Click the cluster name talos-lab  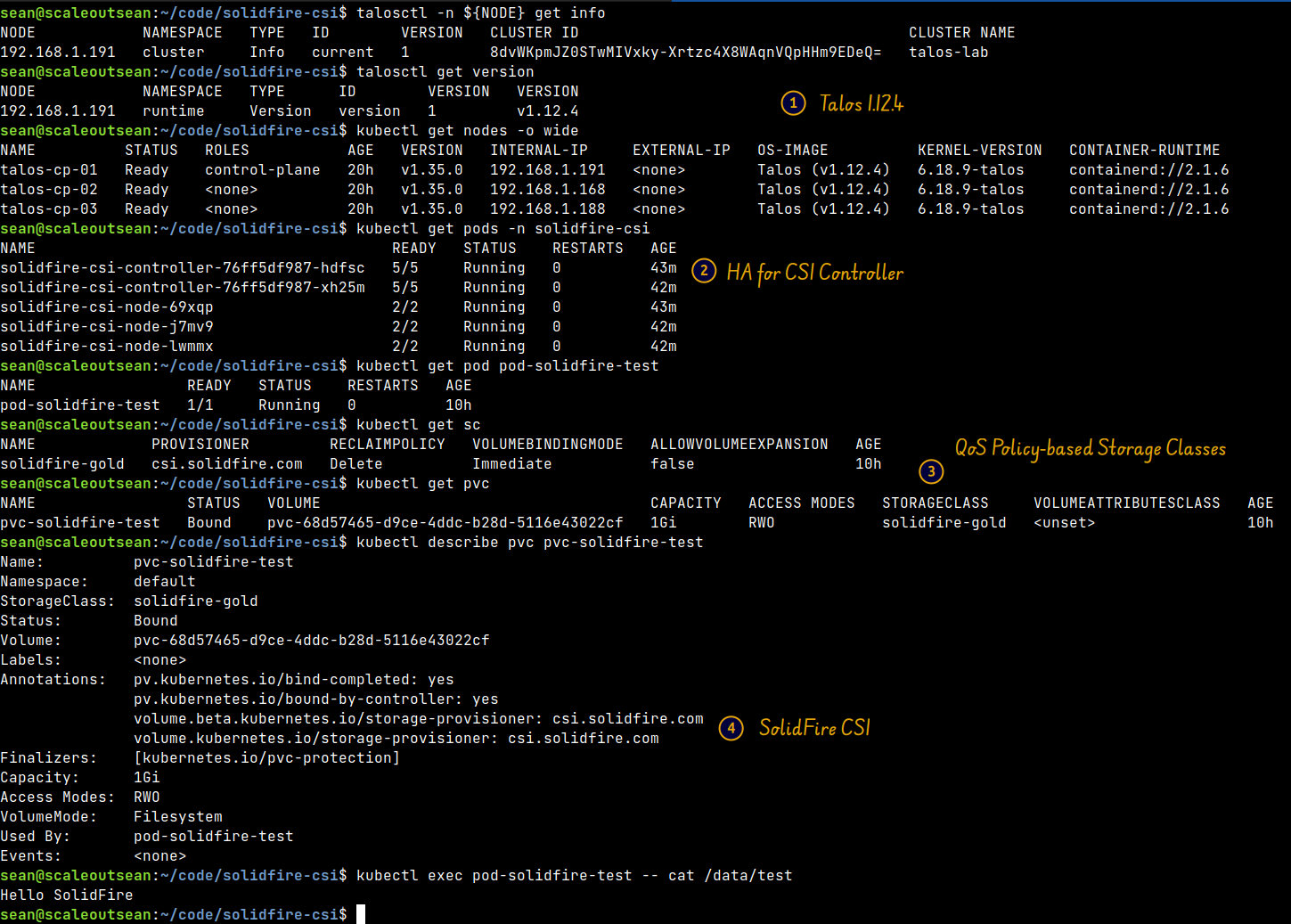click(948, 52)
